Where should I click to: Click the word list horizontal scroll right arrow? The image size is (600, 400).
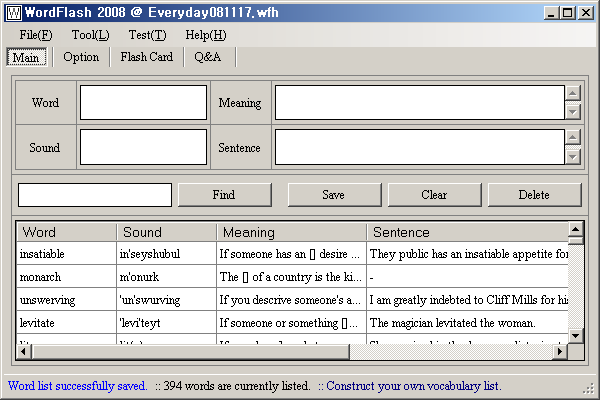pyautogui.click(x=560, y=351)
